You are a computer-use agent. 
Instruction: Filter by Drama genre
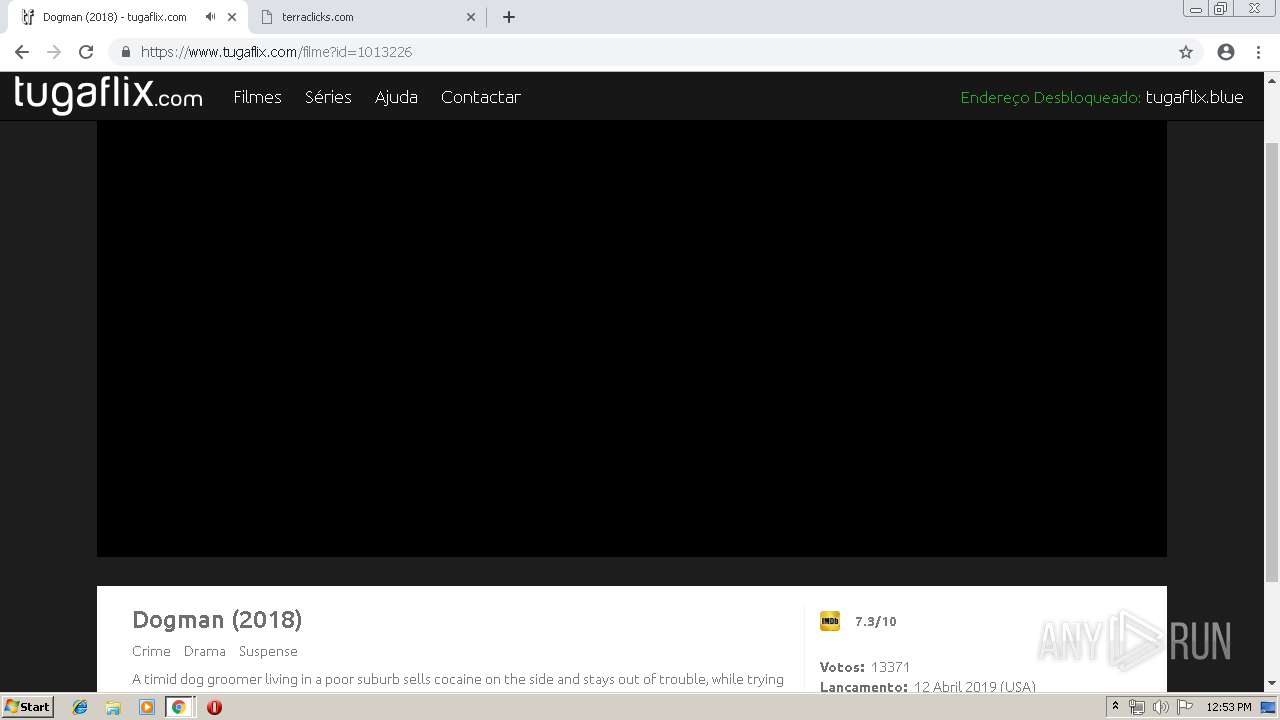tap(205, 651)
